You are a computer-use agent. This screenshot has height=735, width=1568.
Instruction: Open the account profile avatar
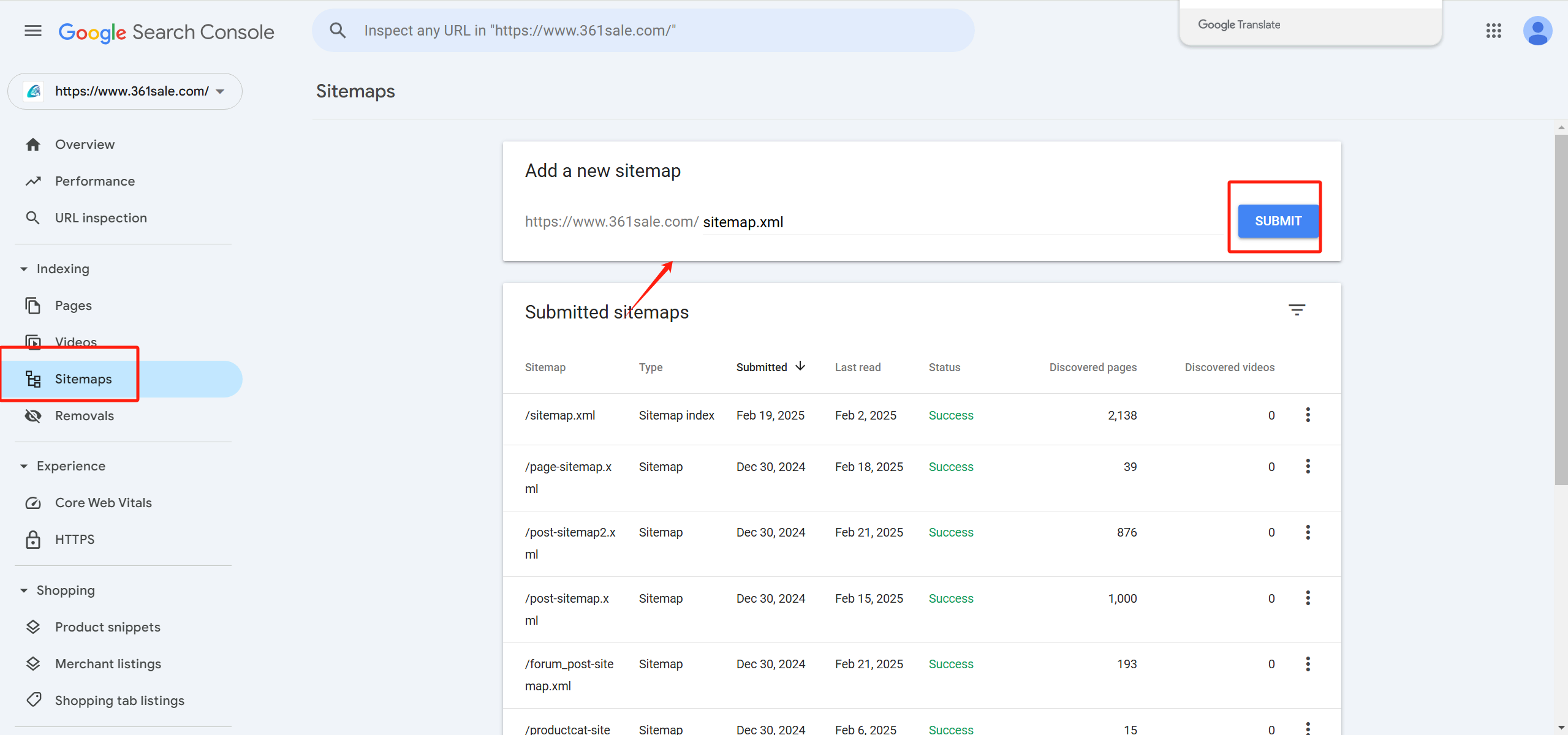click(x=1539, y=30)
